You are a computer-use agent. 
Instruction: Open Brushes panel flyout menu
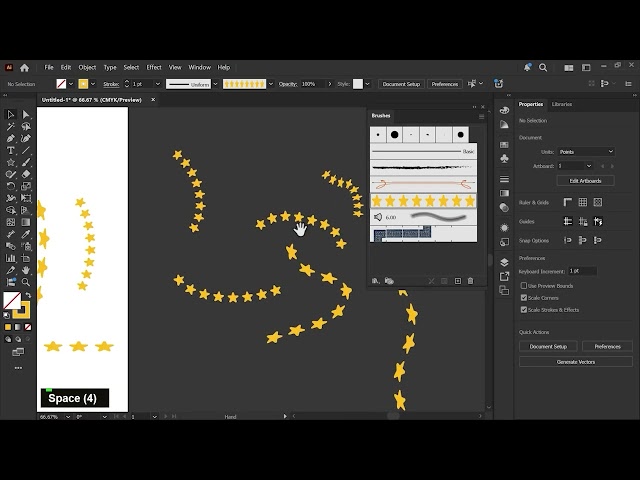[482, 116]
